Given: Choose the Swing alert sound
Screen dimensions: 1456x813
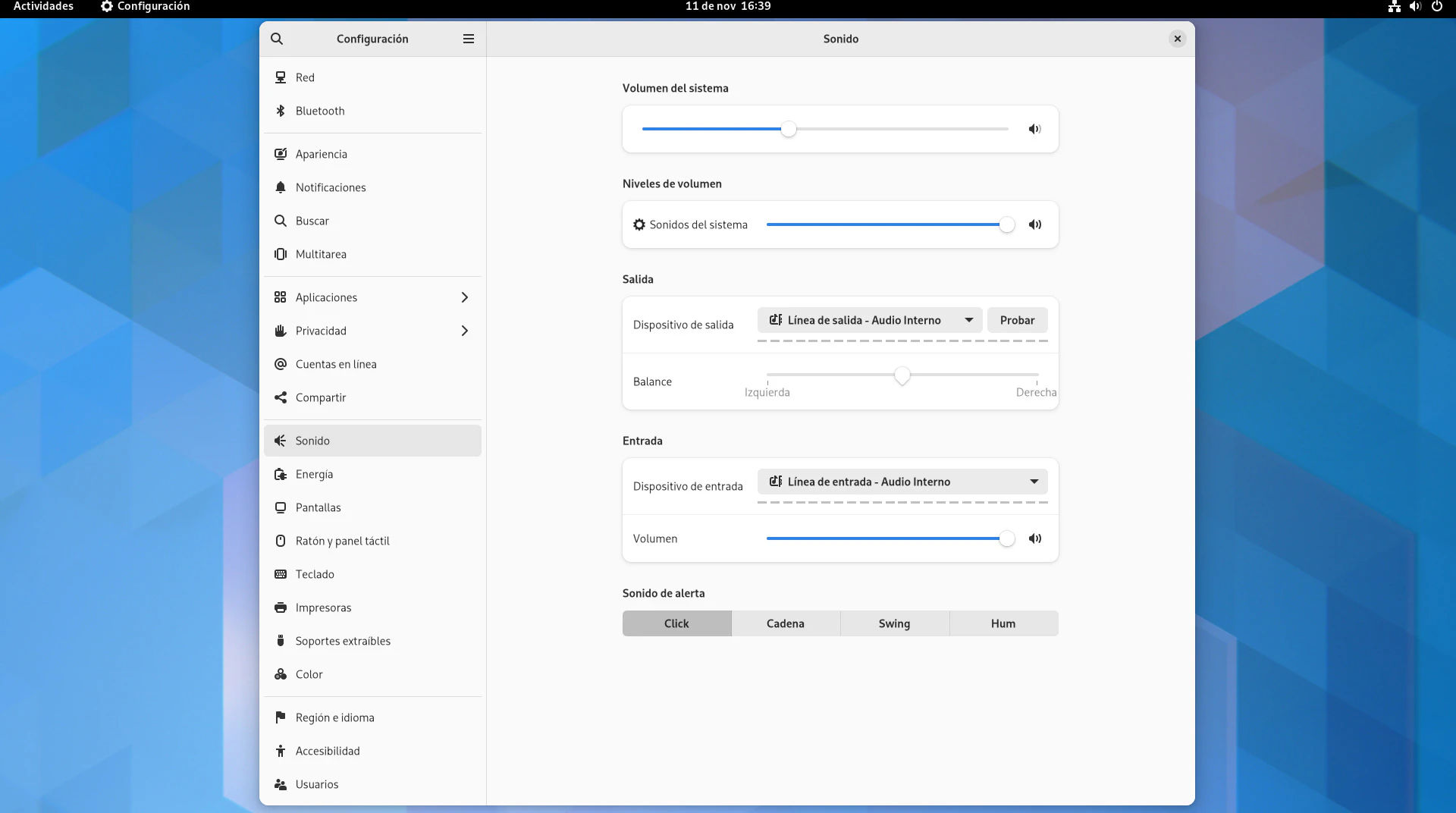Looking at the screenshot, I should [x=894, y=623].
